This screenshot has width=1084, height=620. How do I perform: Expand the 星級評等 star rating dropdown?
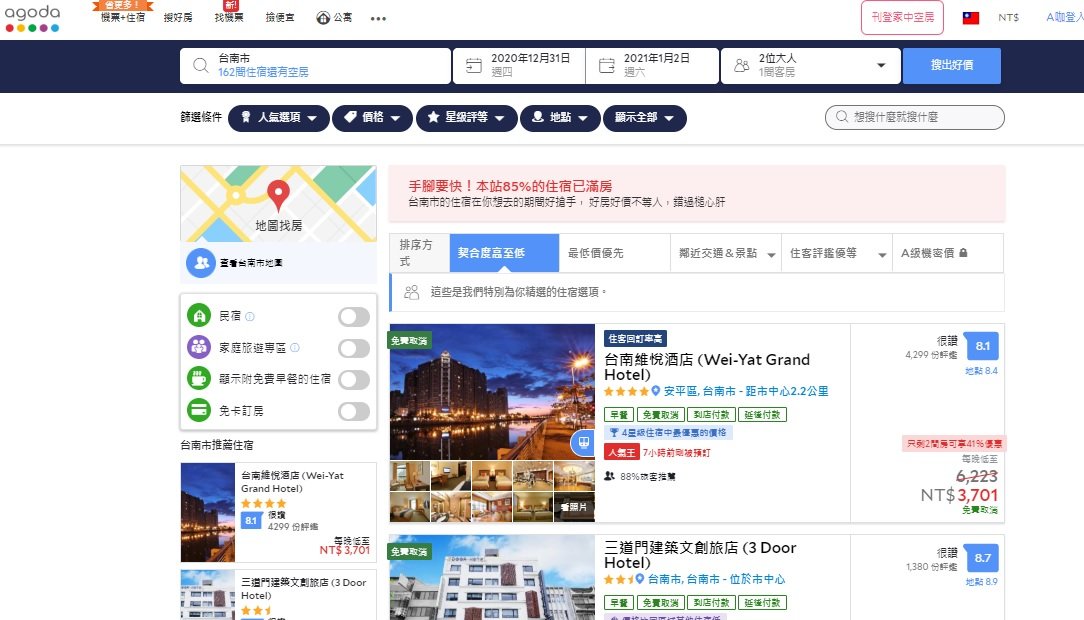467,117
